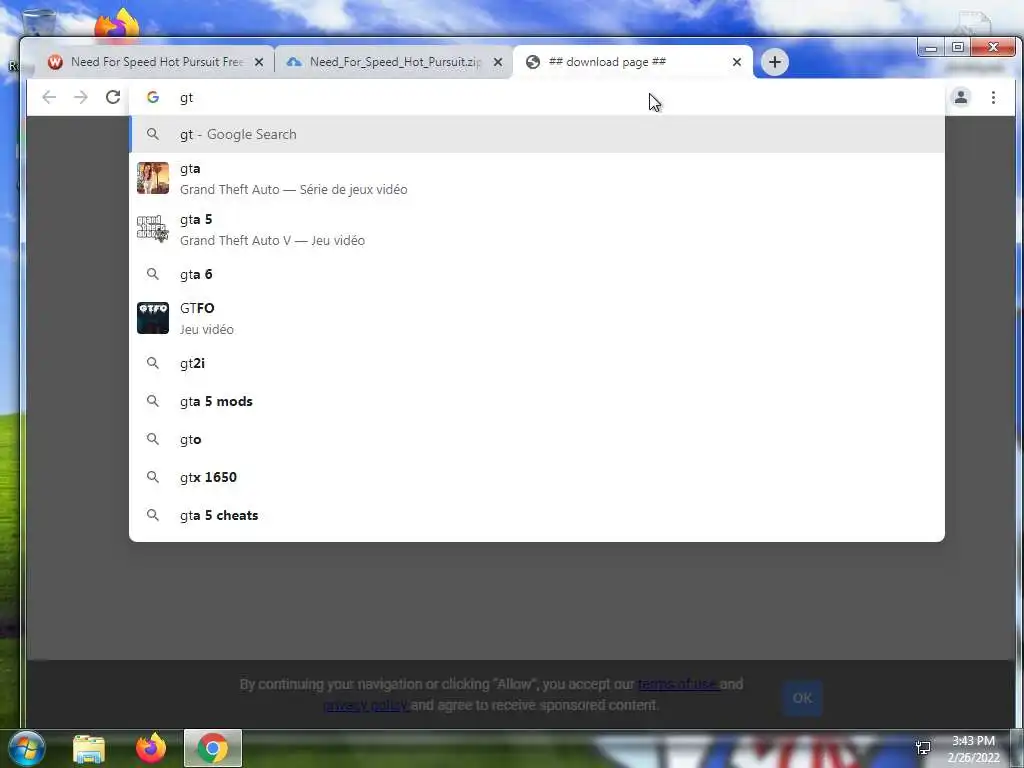
Task: Pick the gta 6 suggestion
Action: click(537, 274)
